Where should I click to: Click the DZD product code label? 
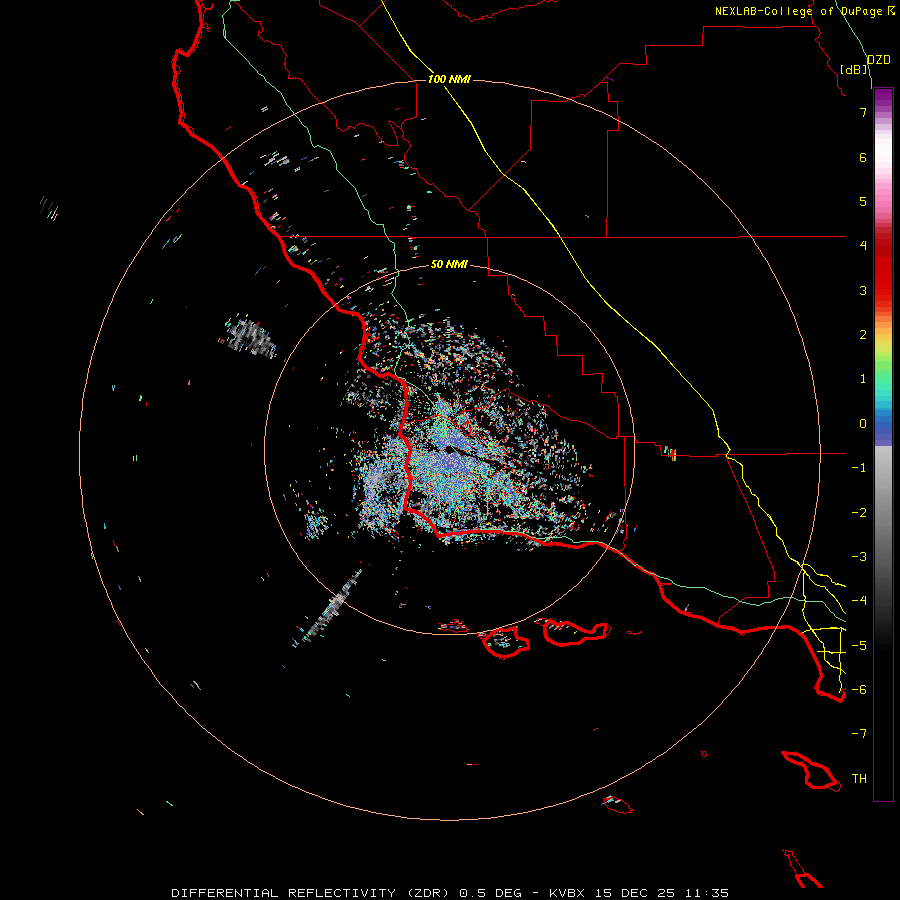tap(878, 60)
